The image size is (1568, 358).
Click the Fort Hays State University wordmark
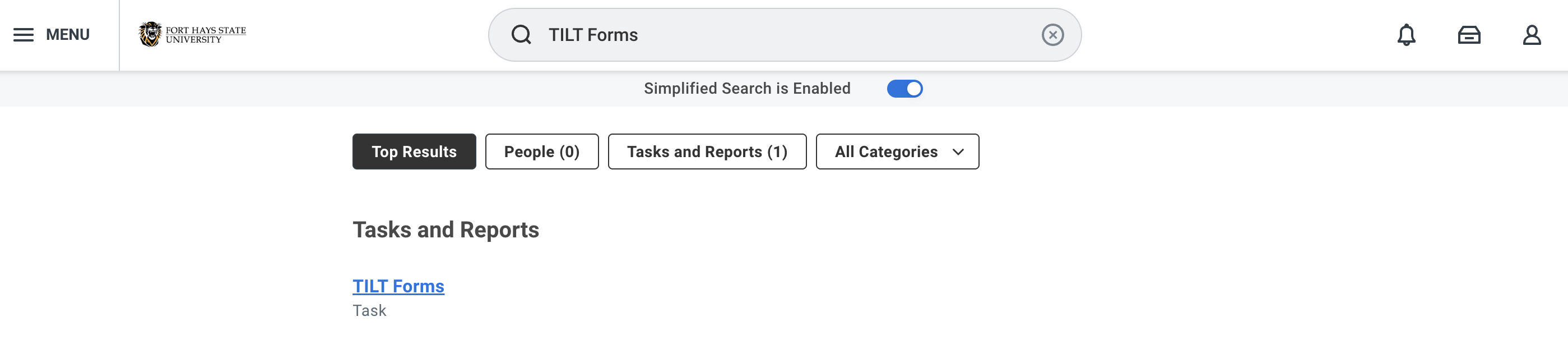(206, 35)
